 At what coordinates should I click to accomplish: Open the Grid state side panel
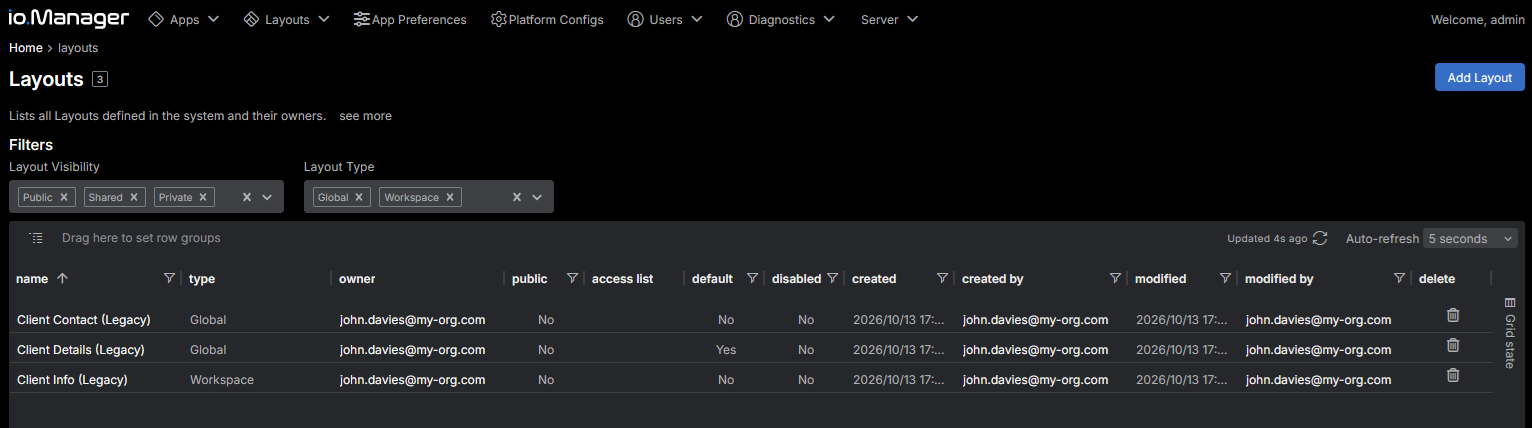(x=1510, y=333)
